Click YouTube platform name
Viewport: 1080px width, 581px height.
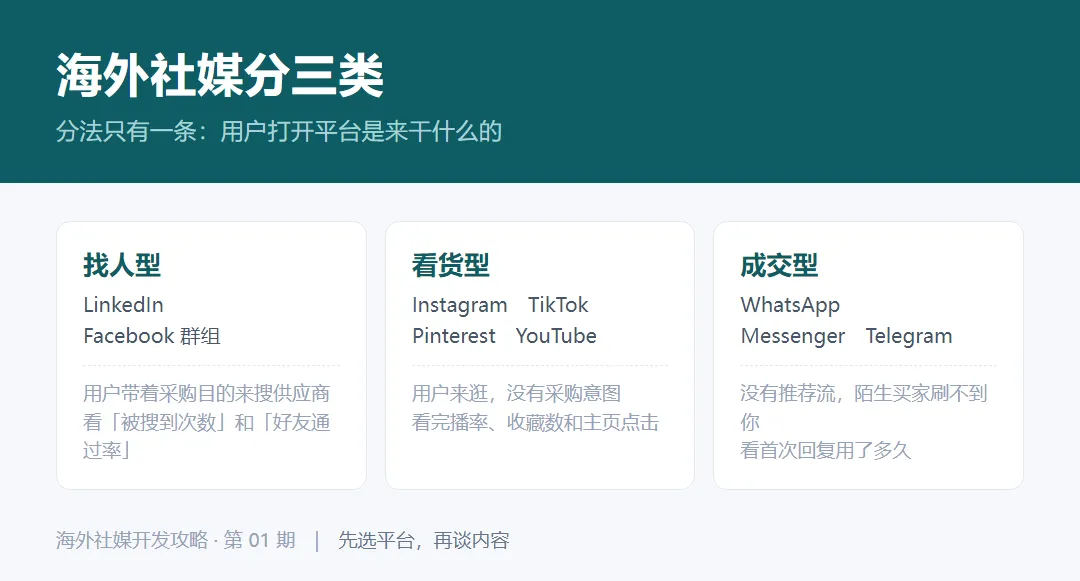pyautogui.click(x=556, y=336)
